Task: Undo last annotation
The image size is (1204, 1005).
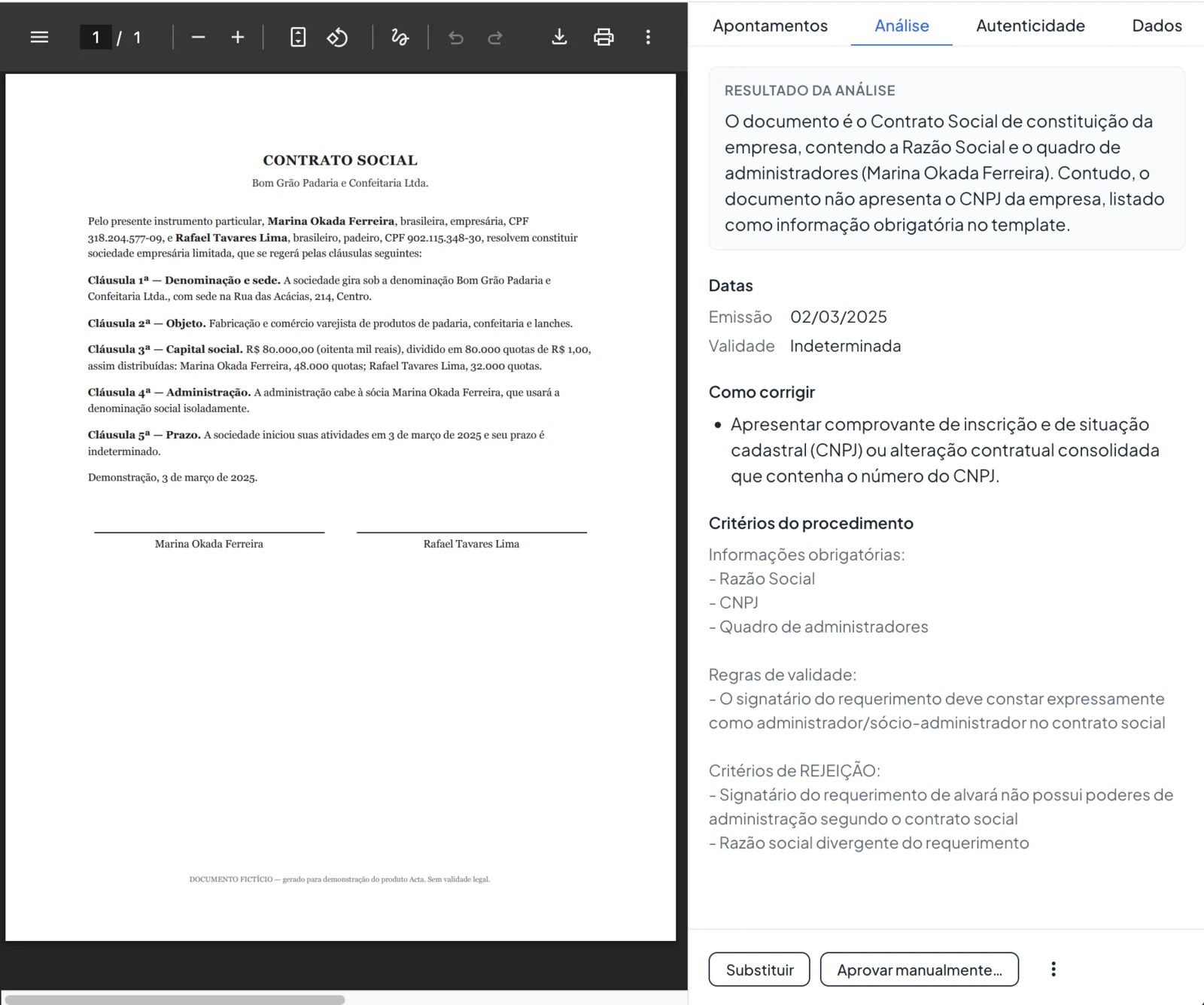Action: click(456, 37)
